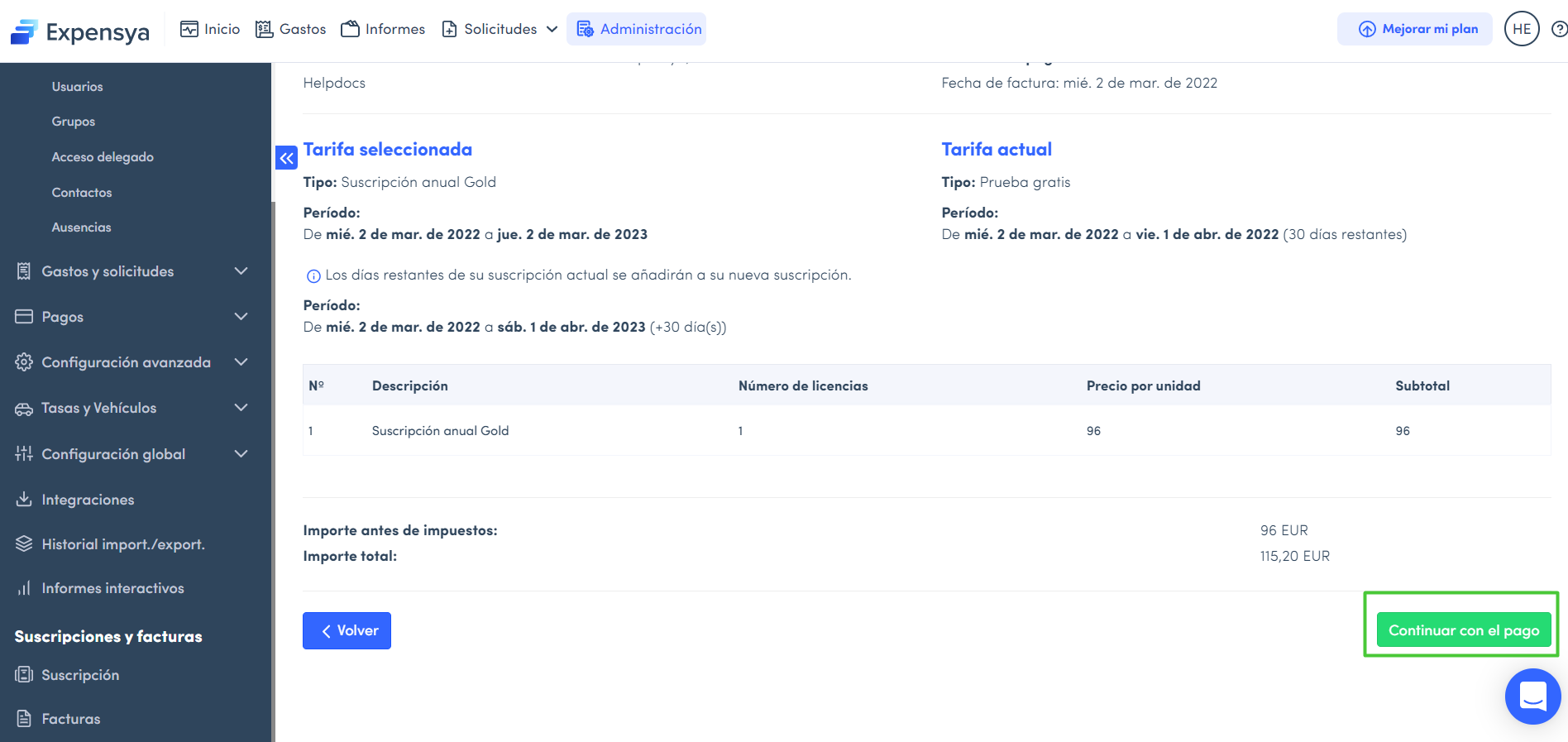Screen dimensions: 1568x742
Task: Click the 96 EUR pre-tax amount
Action: point(1284,530)
